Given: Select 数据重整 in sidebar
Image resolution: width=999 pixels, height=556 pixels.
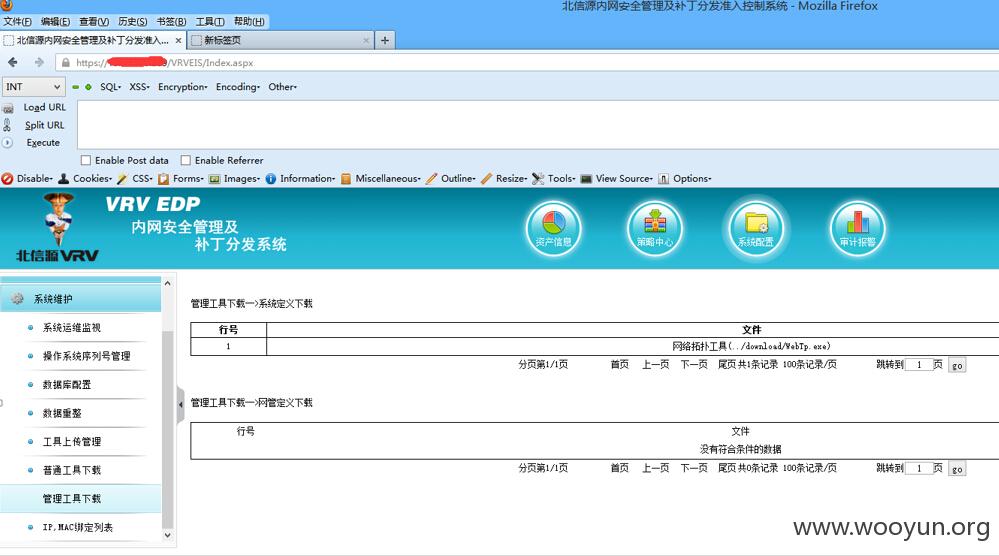Looking at the screenshot, I should [x=62, y=413].
